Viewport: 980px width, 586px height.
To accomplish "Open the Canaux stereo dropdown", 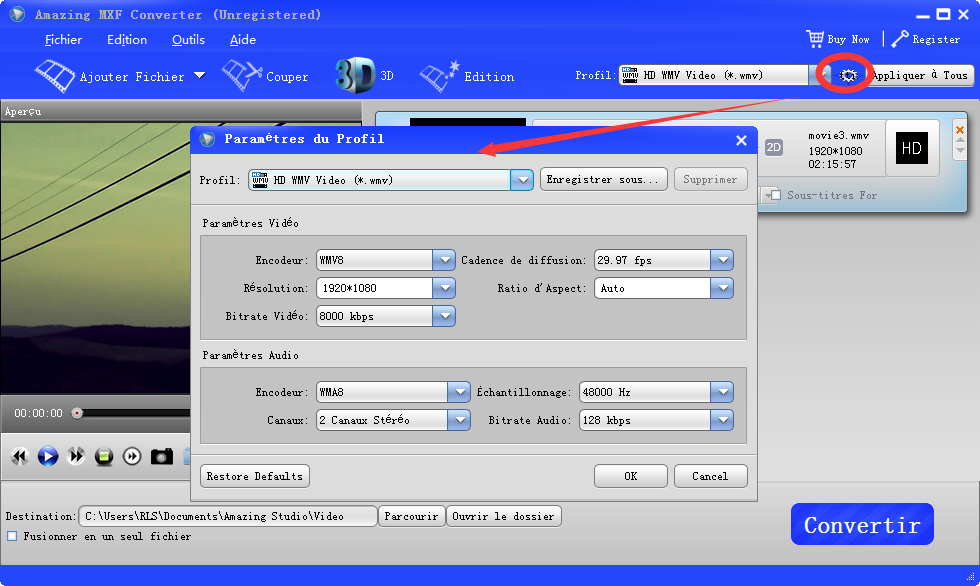I will [459, 420].
